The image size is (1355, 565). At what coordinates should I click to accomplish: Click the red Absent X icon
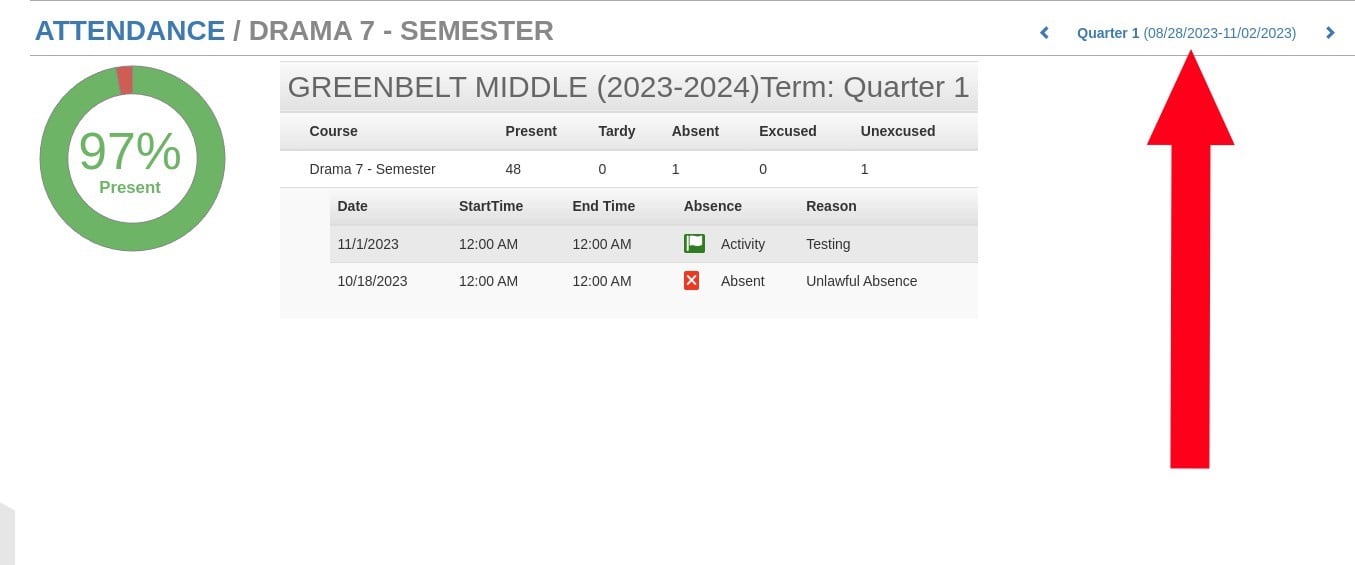pos(691,281)
